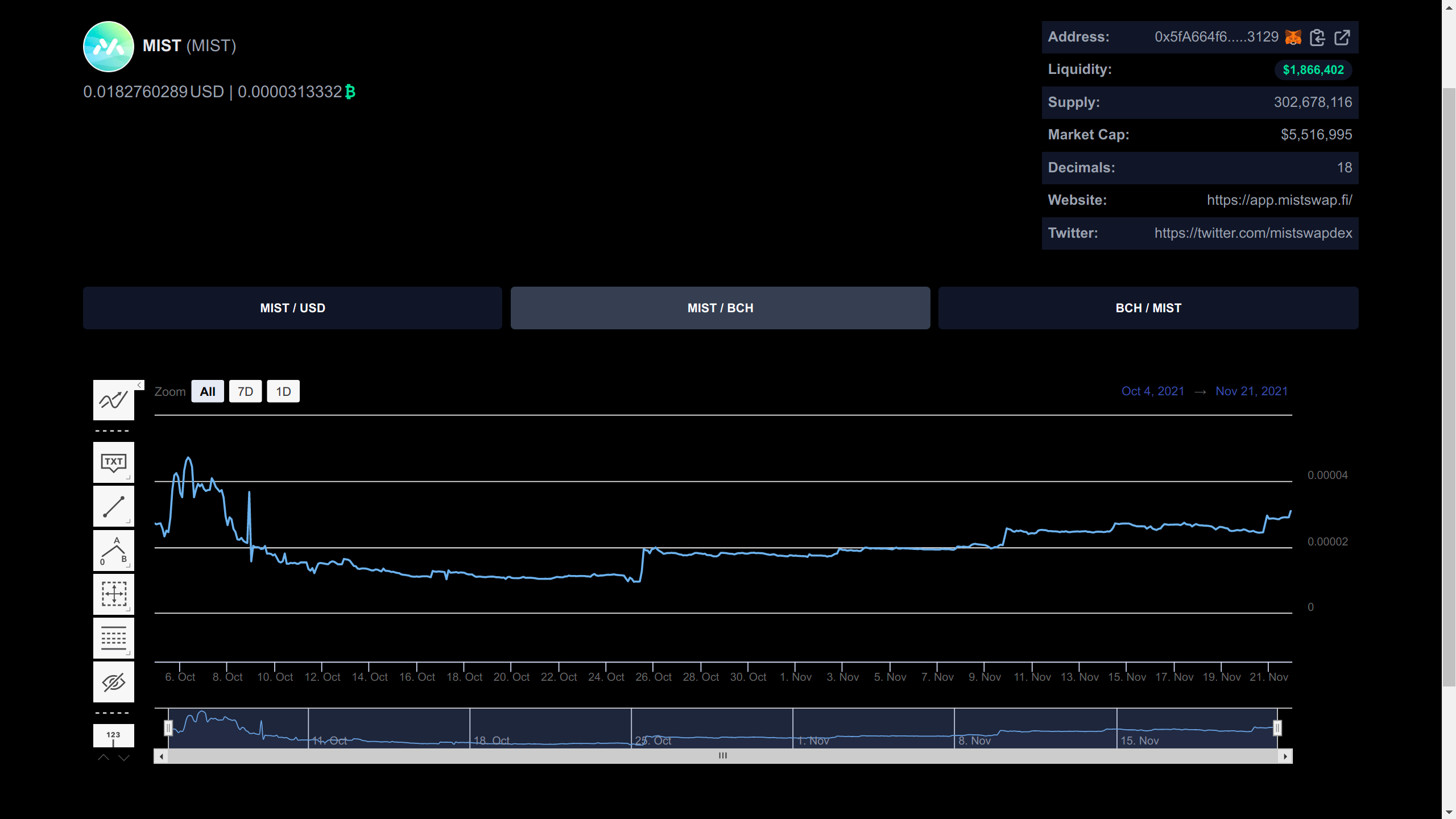This screenshot has width=1456, height=819.
Task: Open the mistswapdex Twitter link
Action: point(1254,233)
